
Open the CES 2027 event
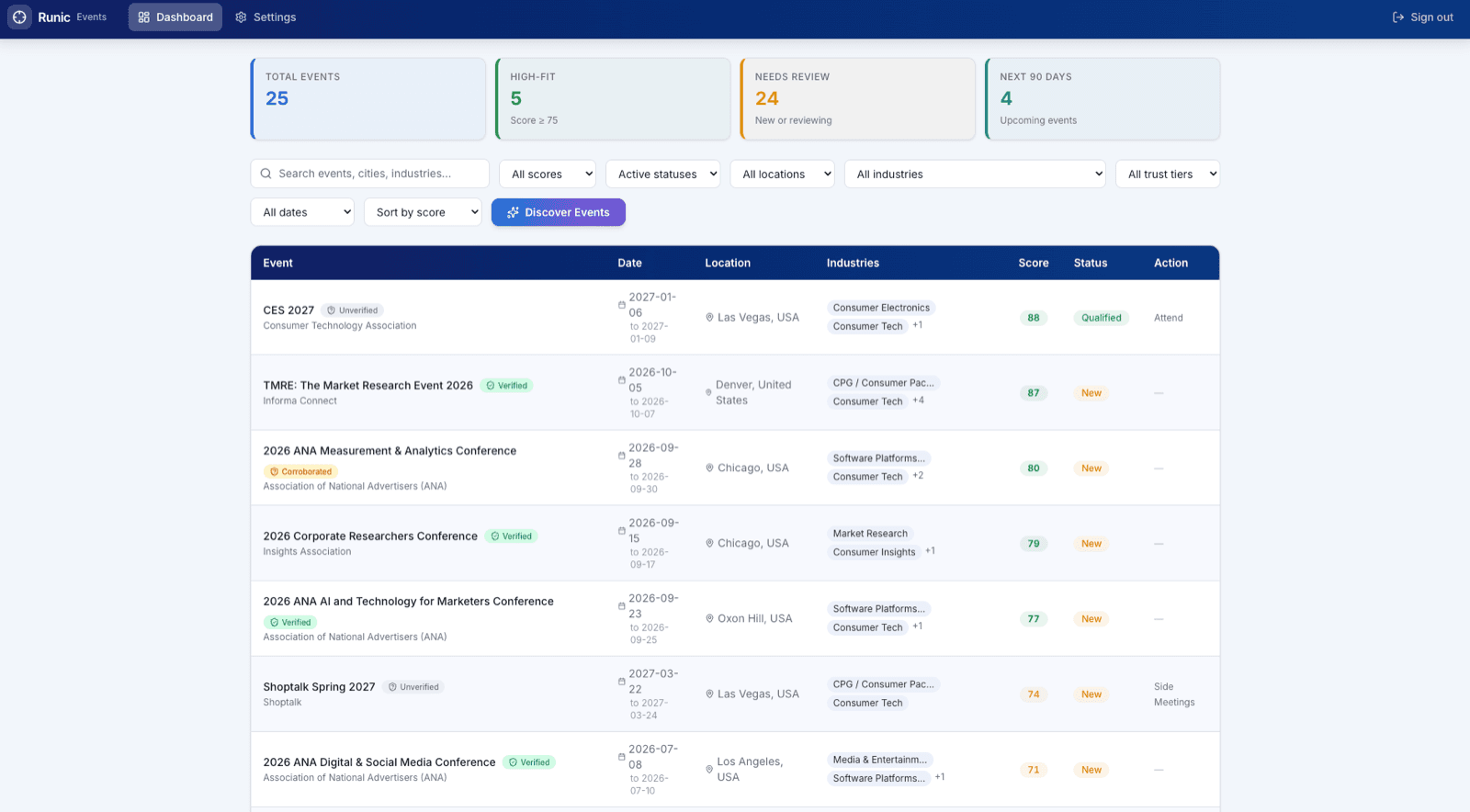[288, 310]
